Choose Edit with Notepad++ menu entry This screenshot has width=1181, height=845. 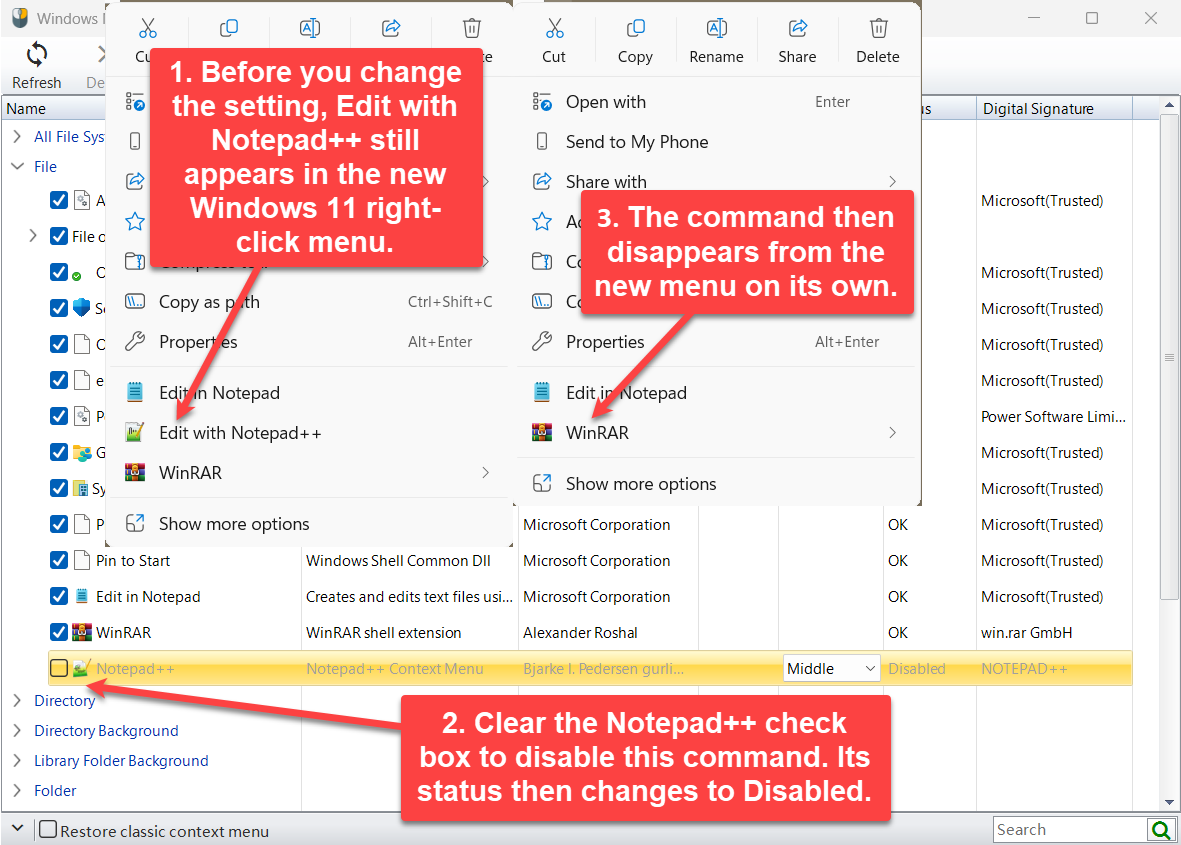pos(309,432)
